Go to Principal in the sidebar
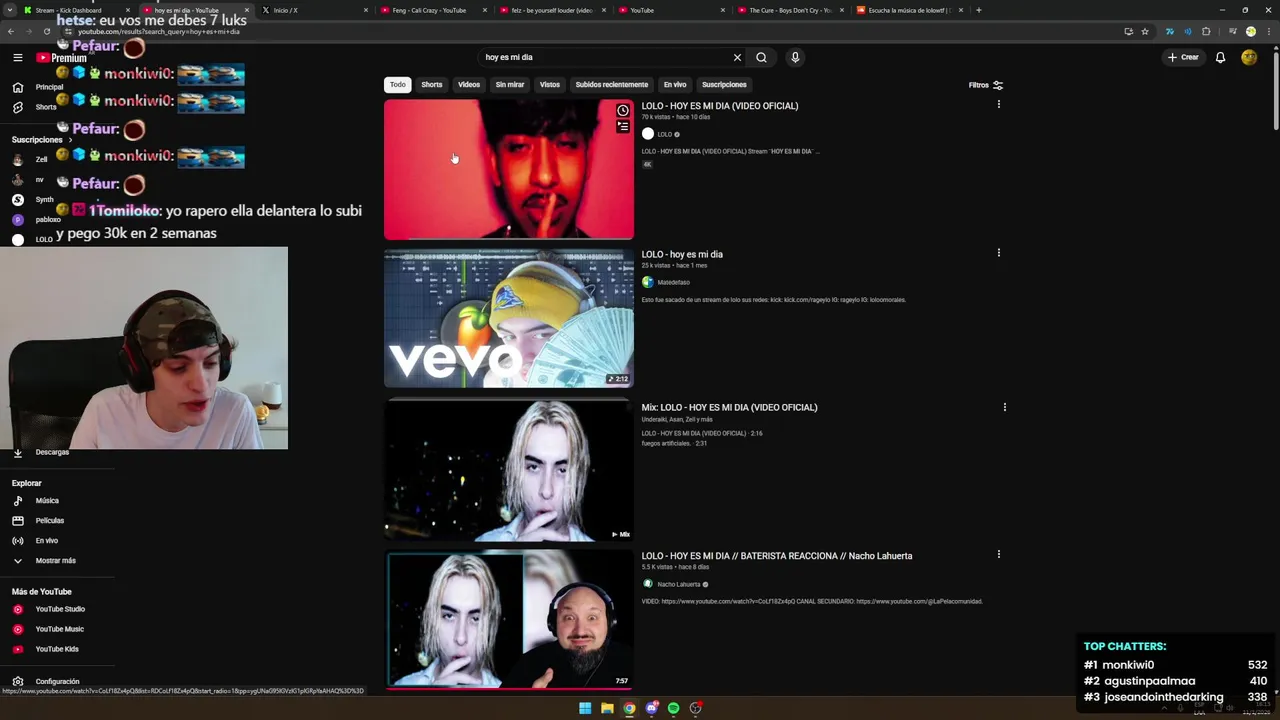1280x720 pixels. pyautogui.click(x=48, y=87)
